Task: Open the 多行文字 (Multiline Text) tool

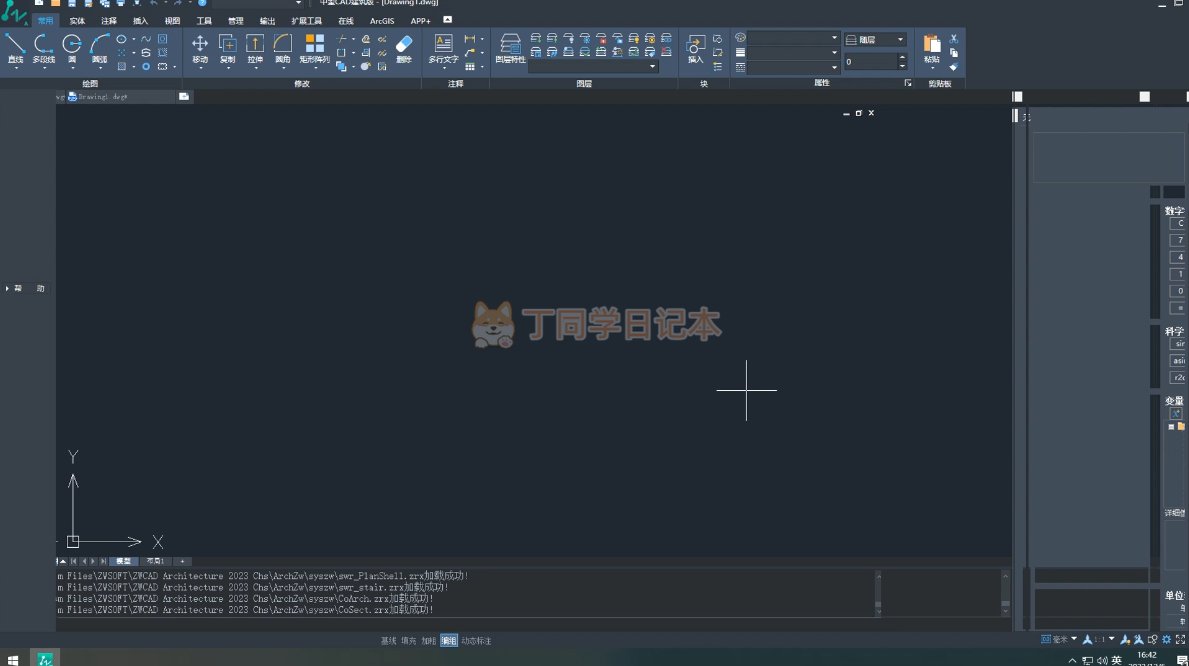Action: point(443,46)
